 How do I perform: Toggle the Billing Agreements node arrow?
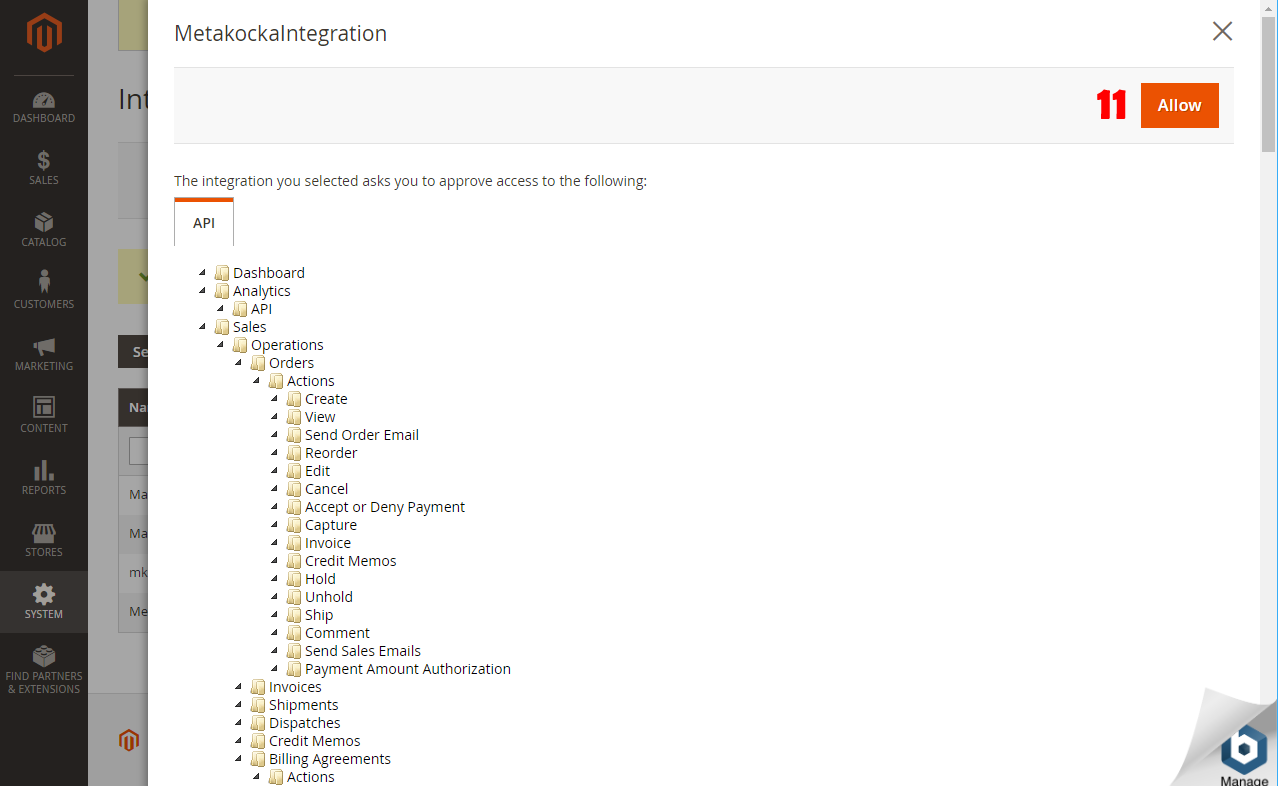(239, 758)
